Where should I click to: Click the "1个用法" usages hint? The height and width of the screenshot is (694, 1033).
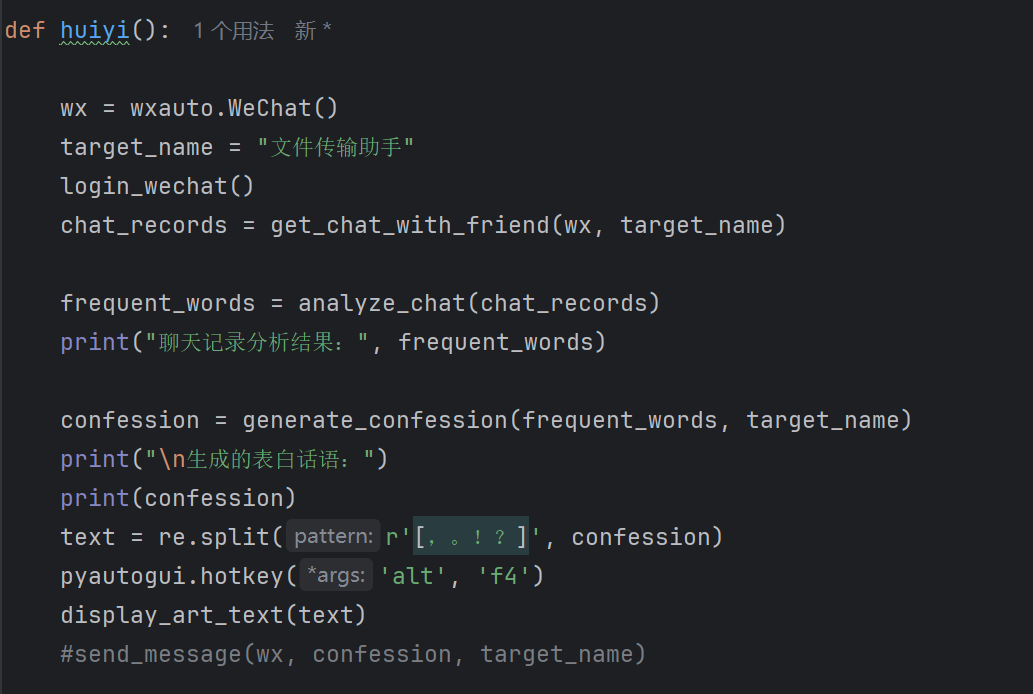[233, 31]
